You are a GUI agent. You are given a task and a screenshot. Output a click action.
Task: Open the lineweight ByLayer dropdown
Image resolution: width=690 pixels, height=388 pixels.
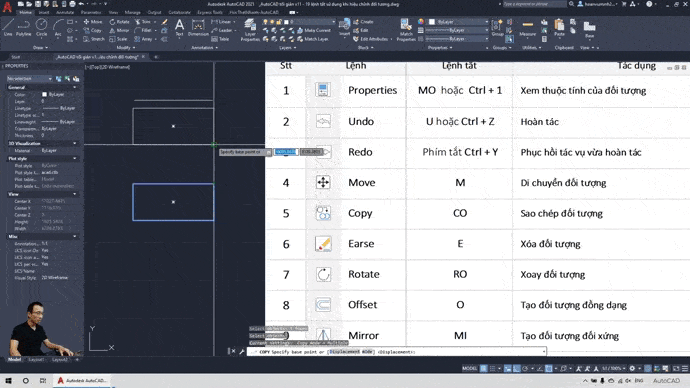tap(457, 30)
